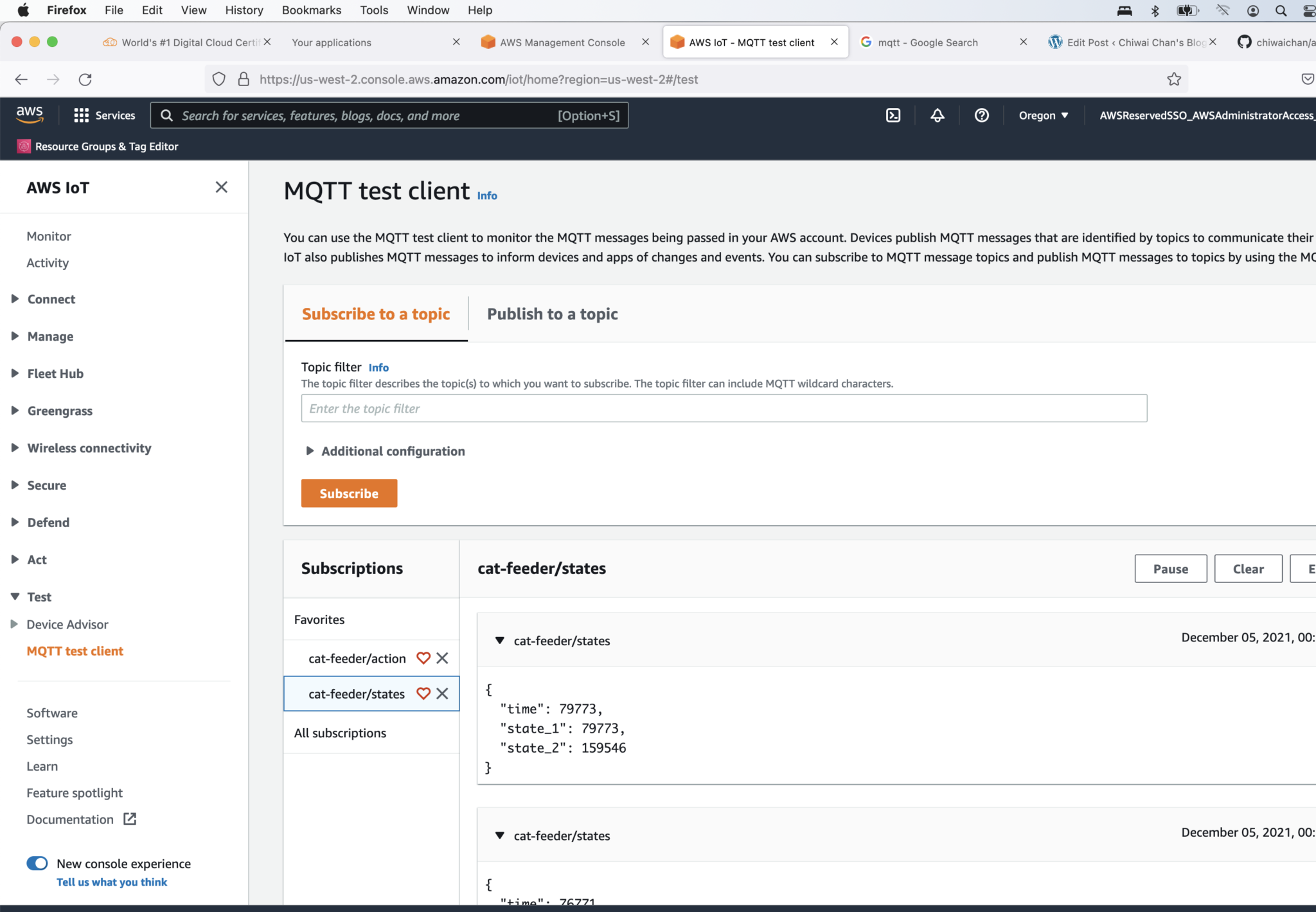Show site security padlock info

tap(244, 79)
